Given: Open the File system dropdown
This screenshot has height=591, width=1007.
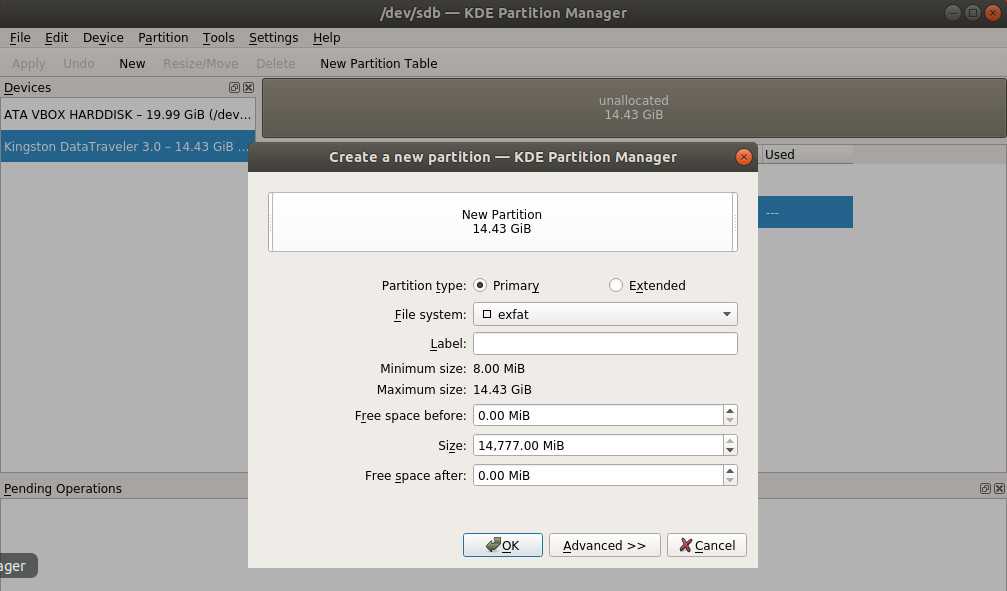Looking at the screenshot, I should coord(605,314).
